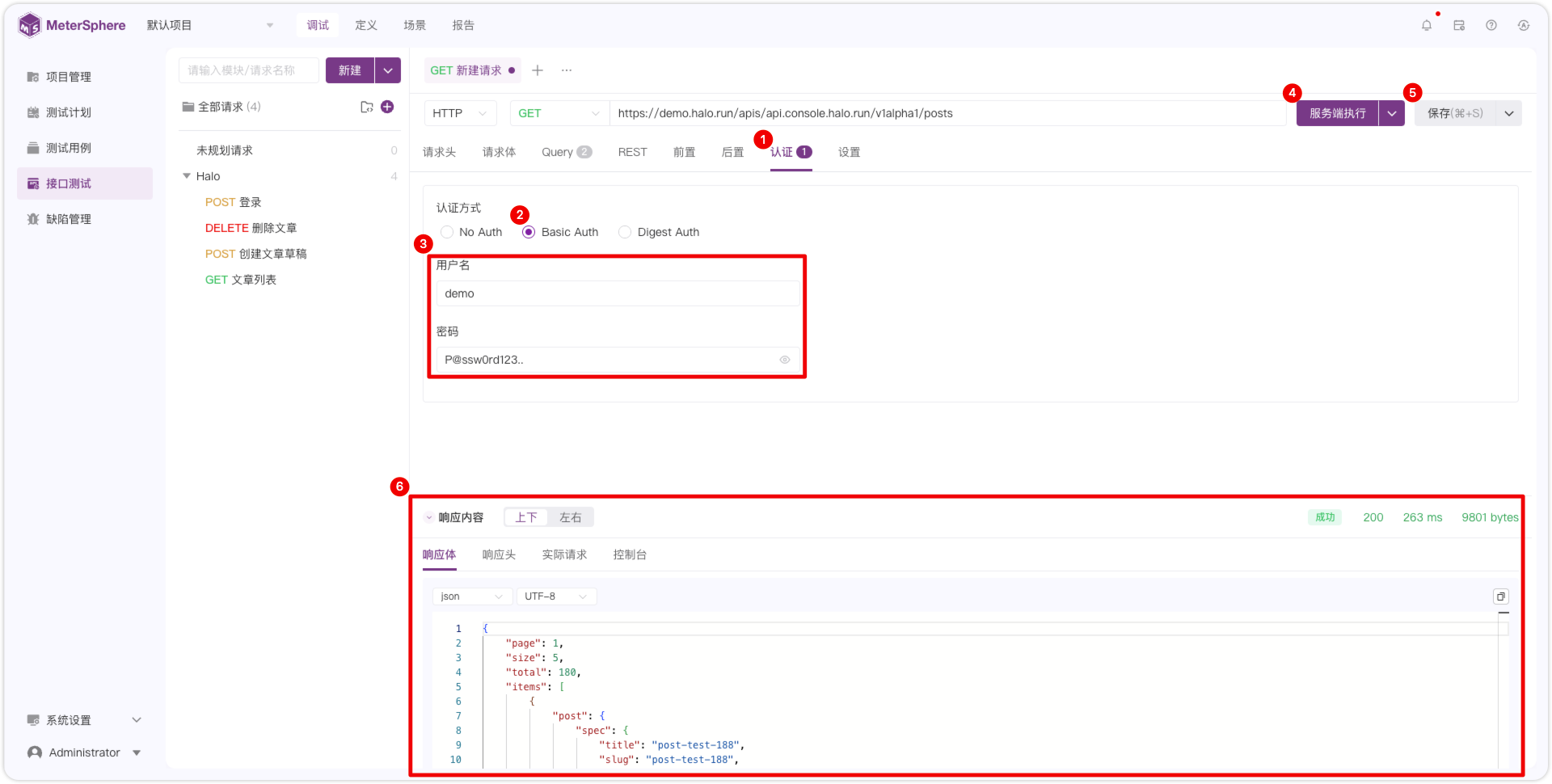Click the add folder icon next to 全部请求
This screenshot has width=1552, height=784.
click(x=367, y=107)
